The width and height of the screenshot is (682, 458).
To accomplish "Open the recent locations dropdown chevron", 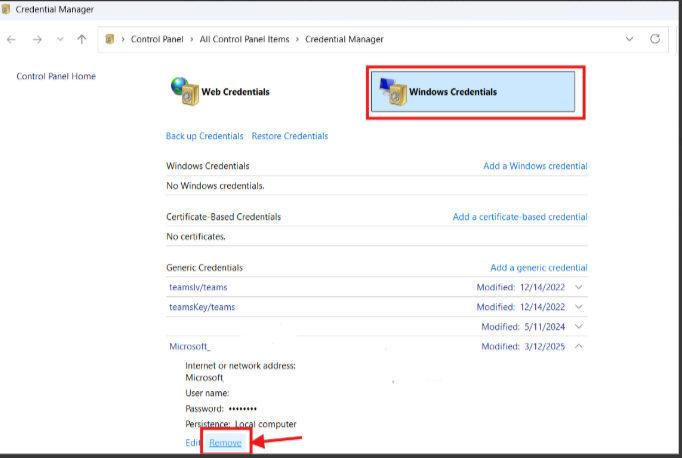I will coord(60,39).
